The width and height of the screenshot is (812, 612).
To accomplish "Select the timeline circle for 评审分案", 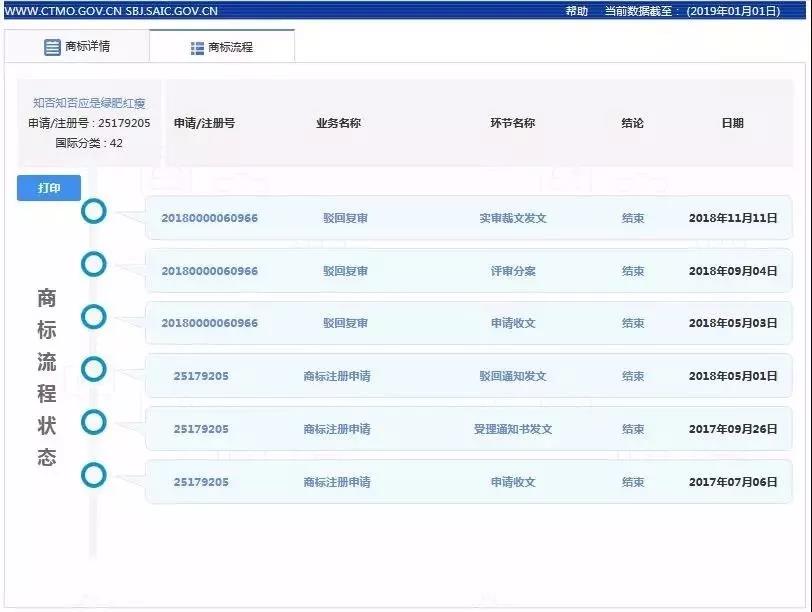I will point(94,265).
